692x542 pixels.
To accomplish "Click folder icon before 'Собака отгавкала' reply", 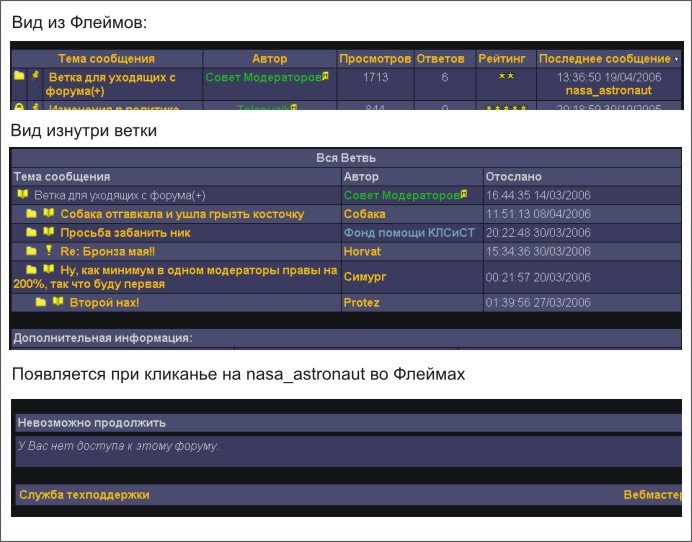I will coord(32,214).
